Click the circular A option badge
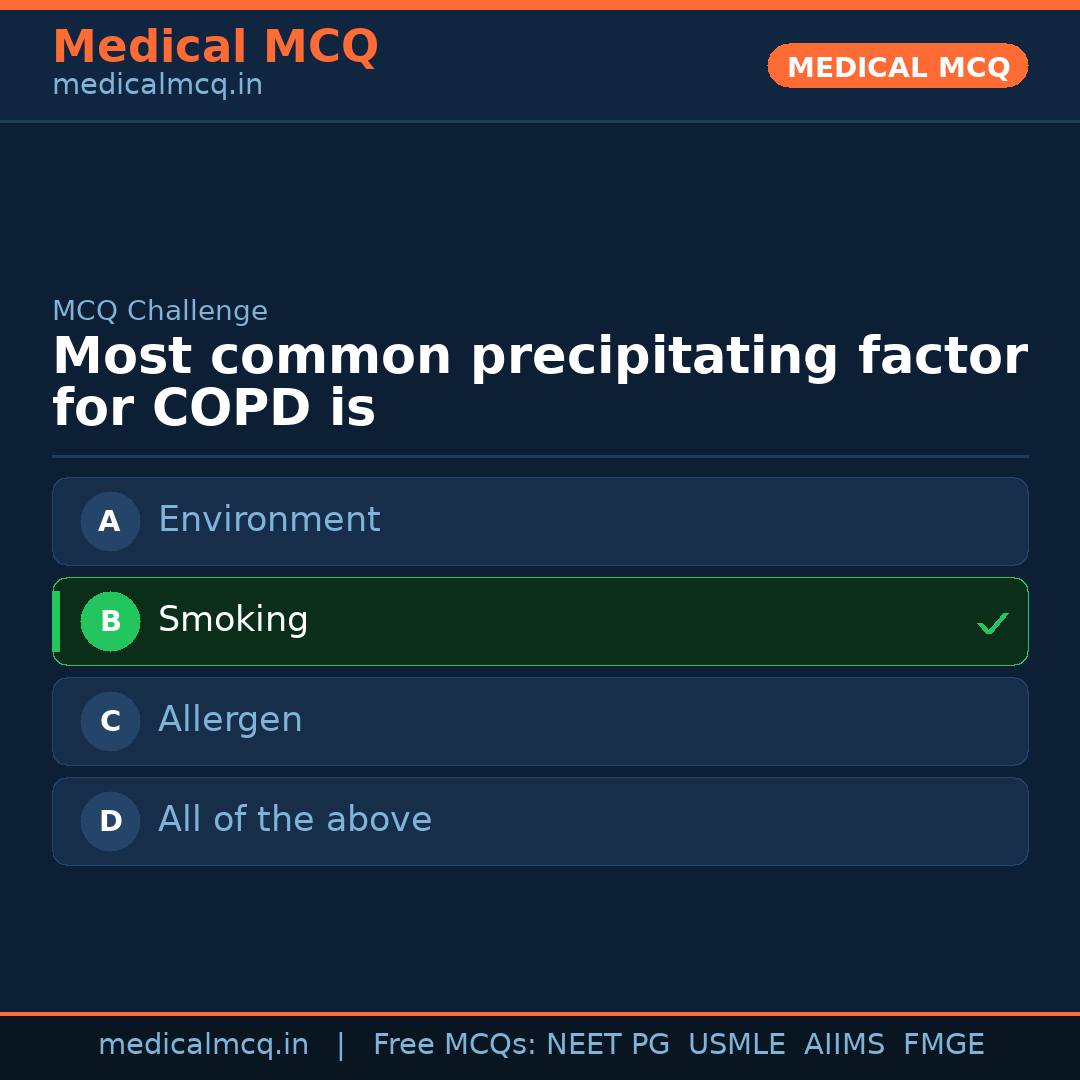The width and height of the screenshot is (1080, 1080). [110, 521]
